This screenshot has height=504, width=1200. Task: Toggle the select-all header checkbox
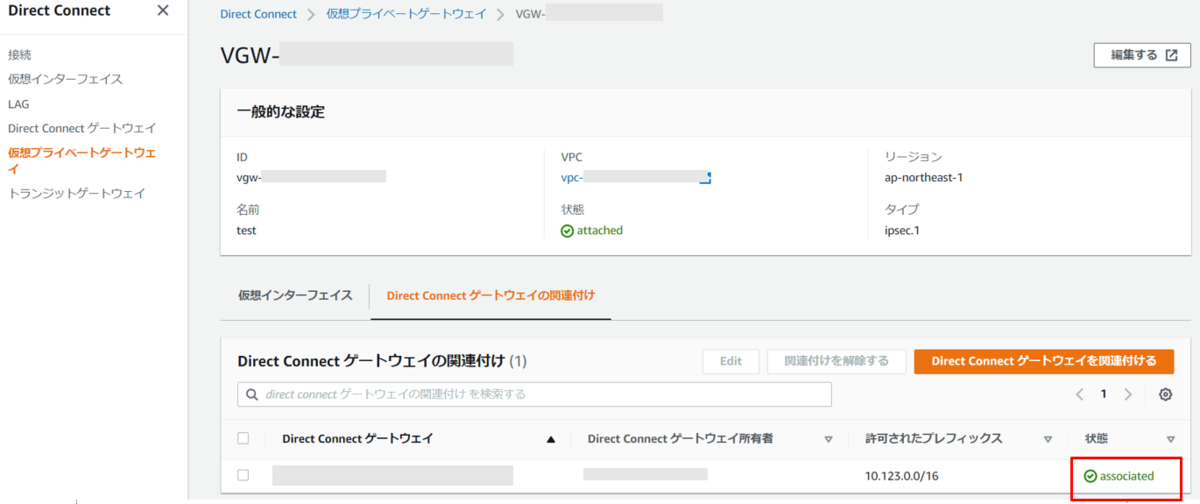click(243, 438)
